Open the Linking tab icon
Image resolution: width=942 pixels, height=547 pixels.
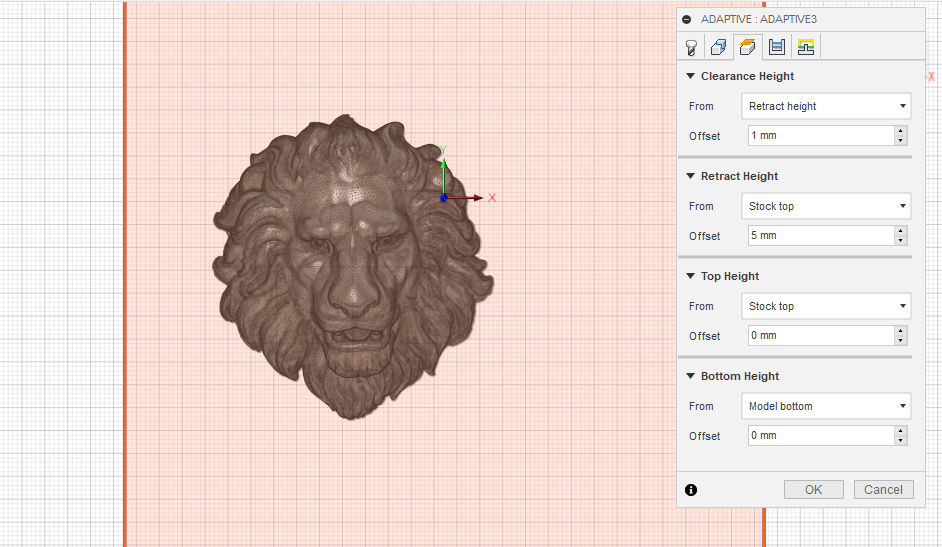806,47
